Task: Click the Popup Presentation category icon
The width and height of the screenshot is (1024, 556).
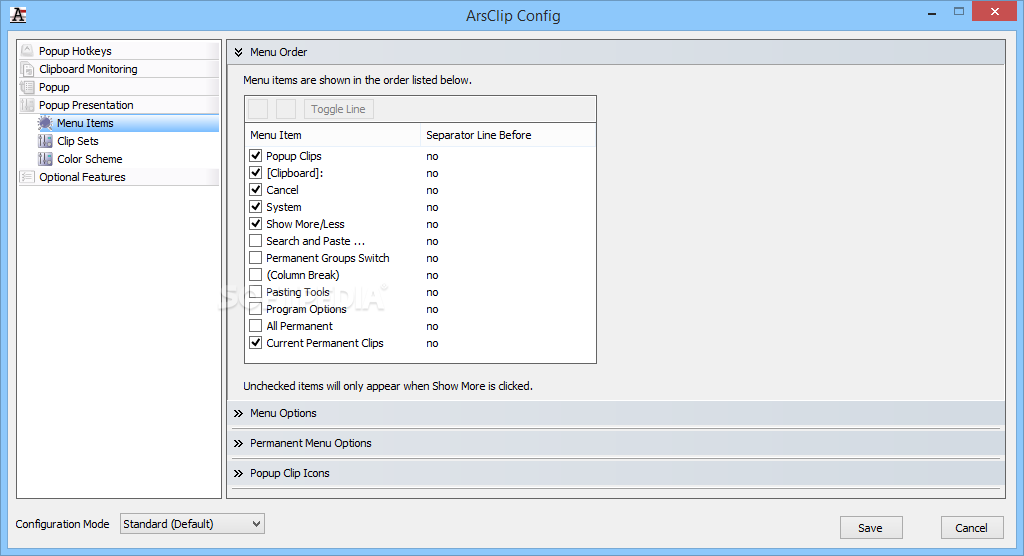Action: coord(27,105)
